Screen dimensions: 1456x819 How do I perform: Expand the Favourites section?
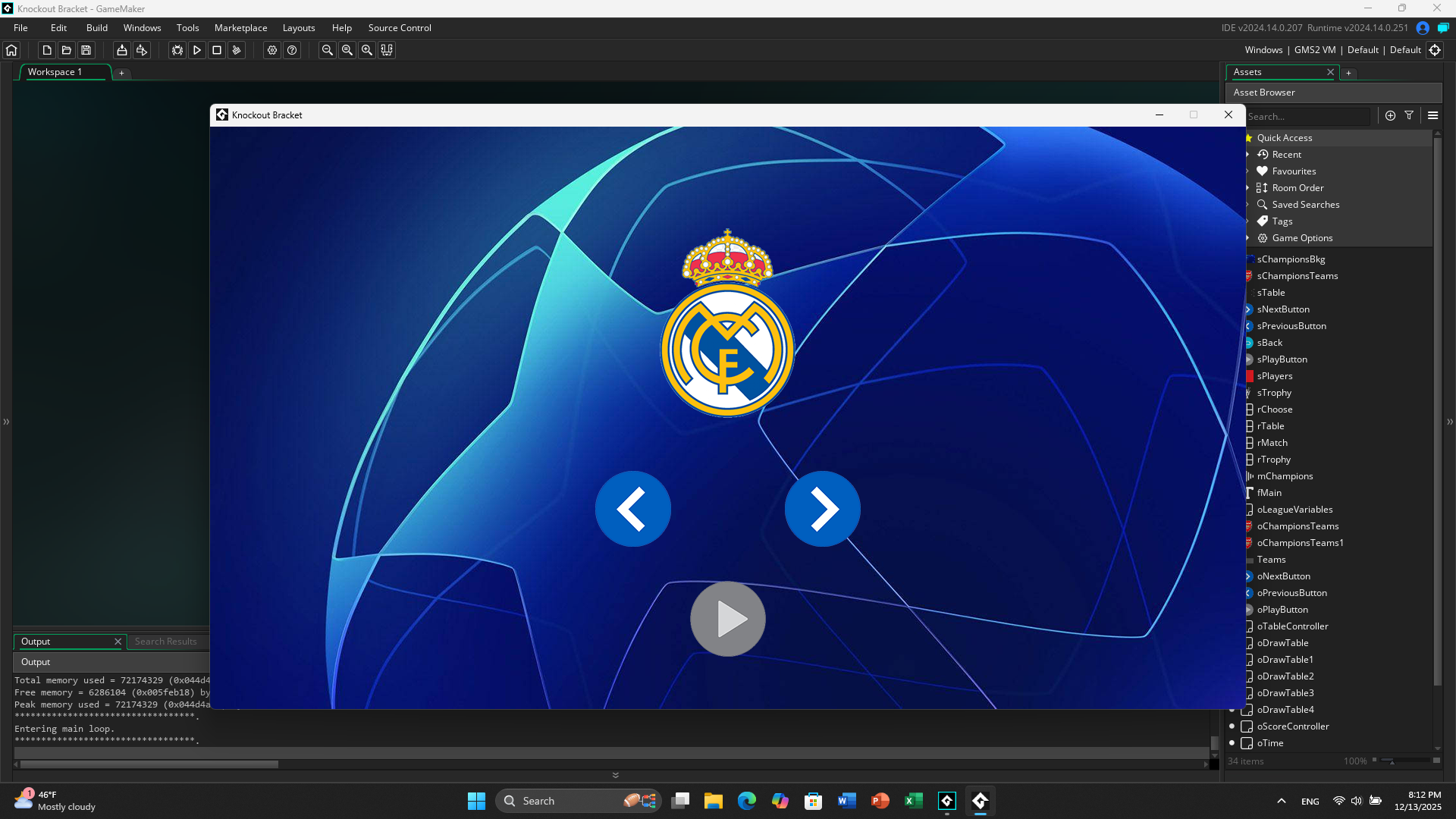[x=1247, y=171]
